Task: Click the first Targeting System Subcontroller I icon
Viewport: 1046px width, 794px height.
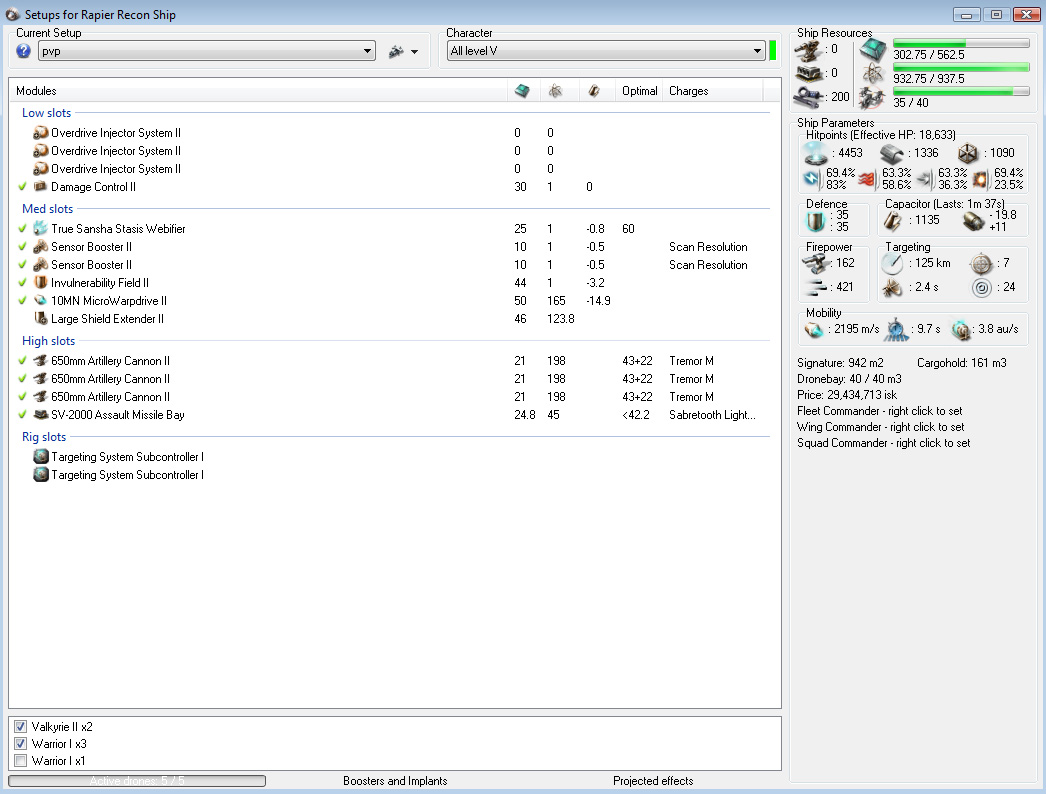Action: click(41, 457)
